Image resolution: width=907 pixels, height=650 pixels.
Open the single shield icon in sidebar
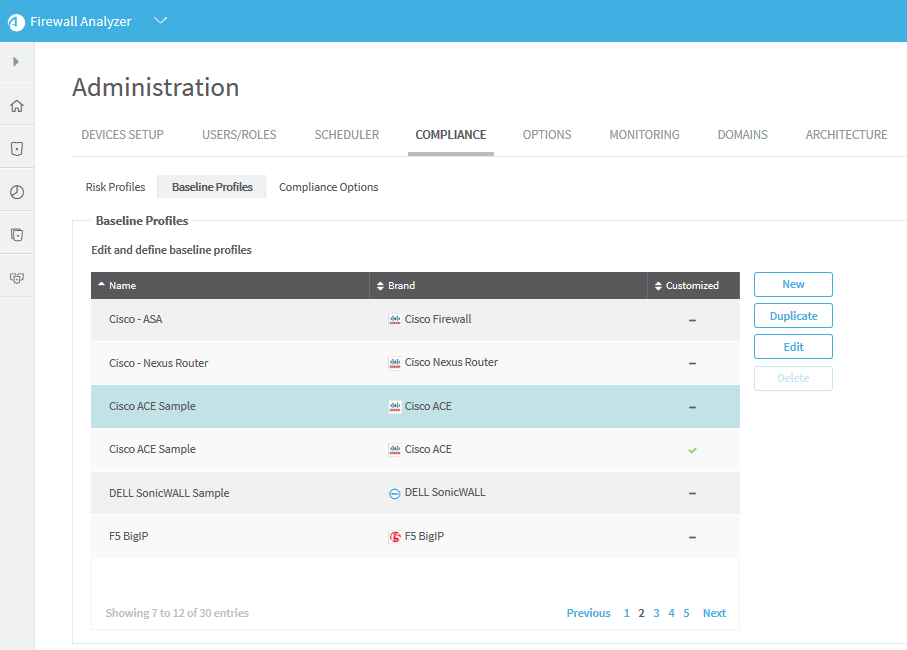click(16, 149)
